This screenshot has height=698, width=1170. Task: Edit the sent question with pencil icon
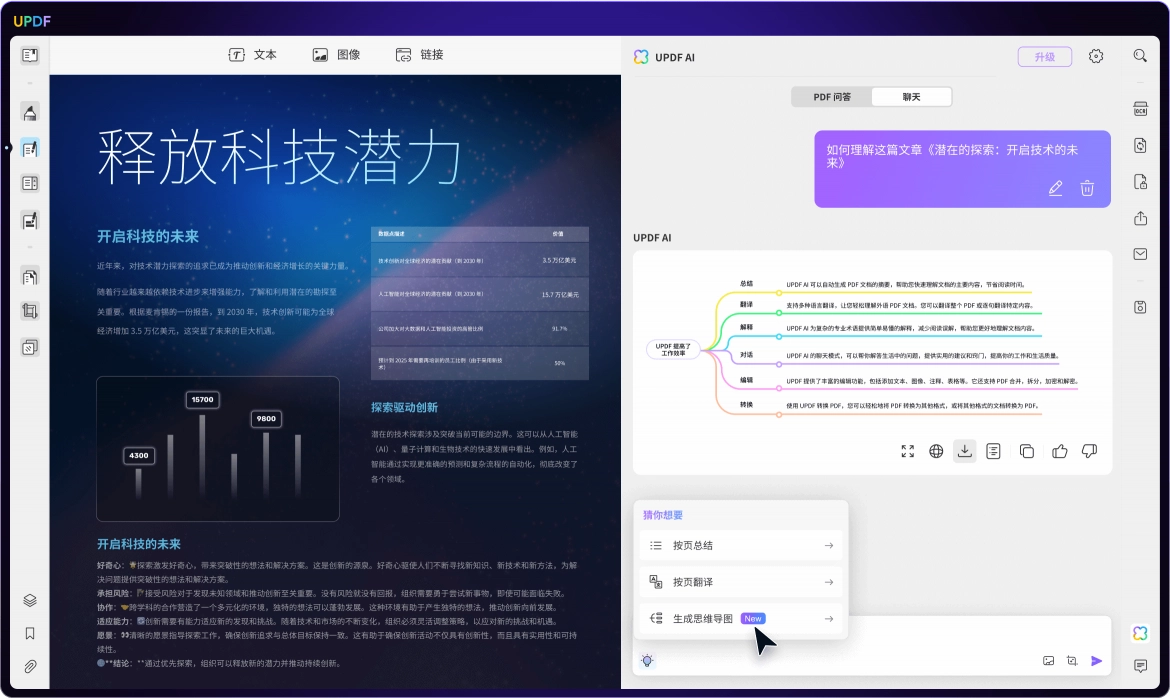(1055, 188)
